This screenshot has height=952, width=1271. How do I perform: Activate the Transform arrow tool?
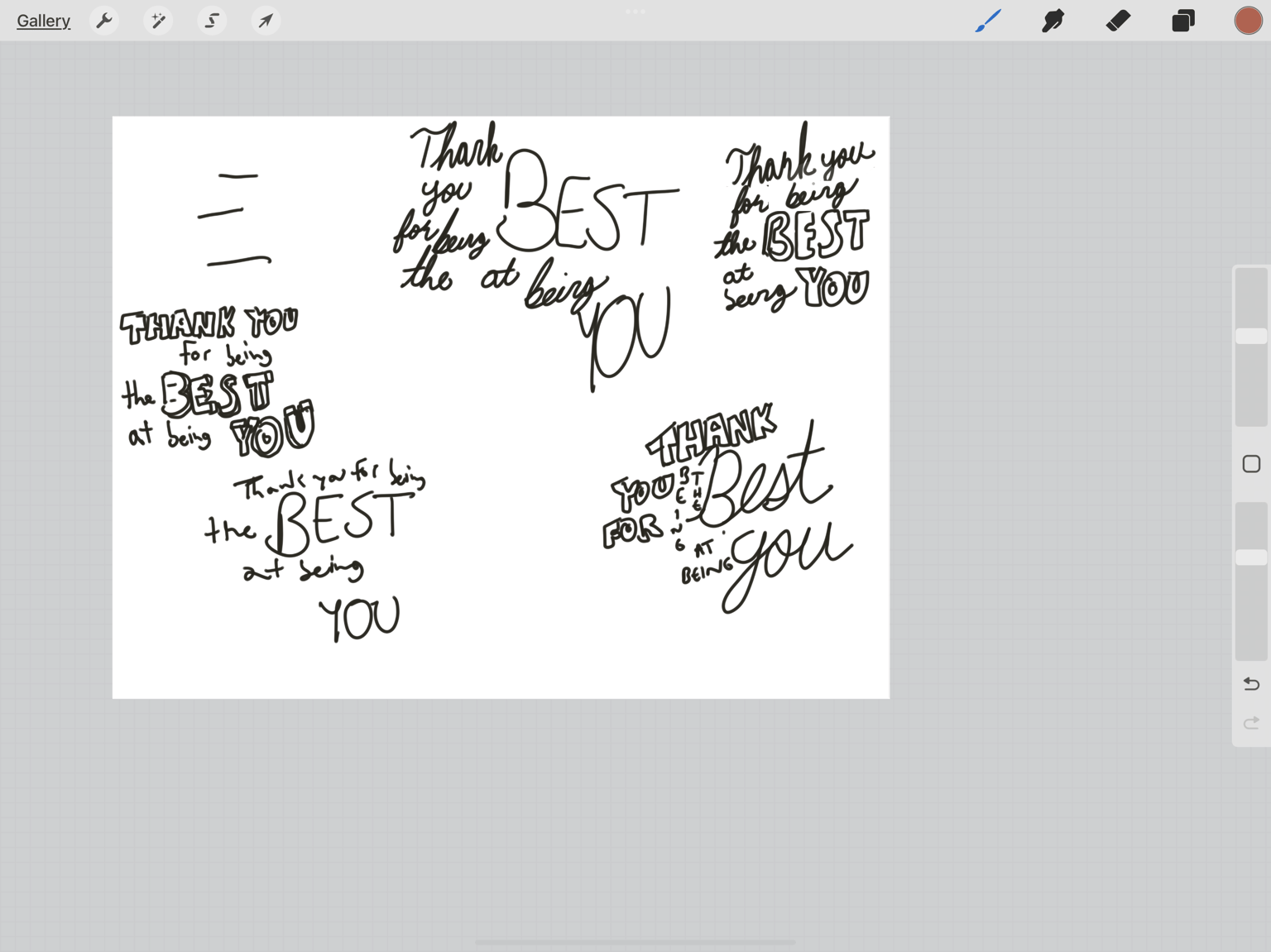(x=266, y=21)
